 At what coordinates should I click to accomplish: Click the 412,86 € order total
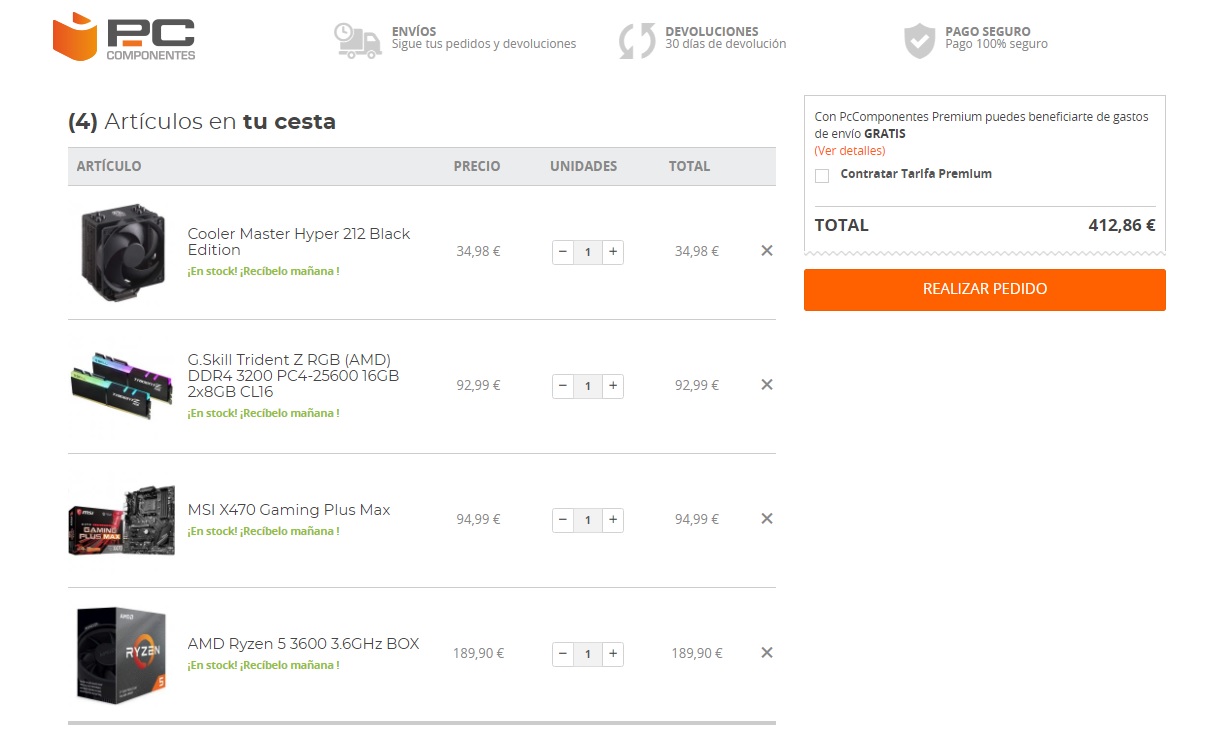1122,225
